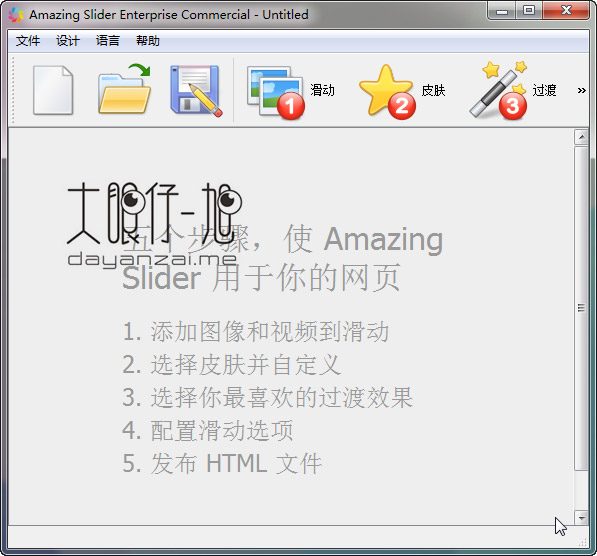Maximize the Amazing Slider window
This screenshot has height=556, width=597.
click(529, 10)
